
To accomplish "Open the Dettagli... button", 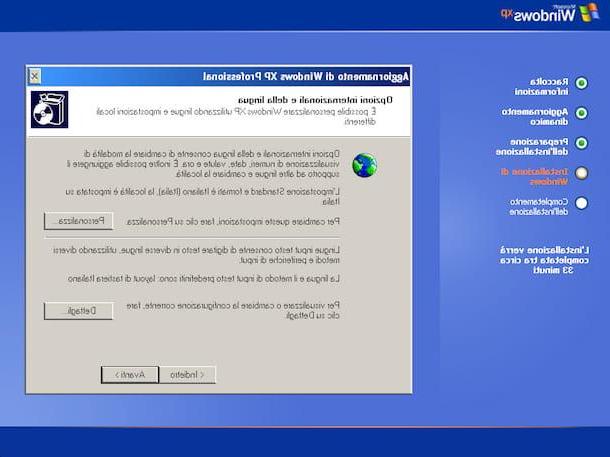I will (79, 311).
